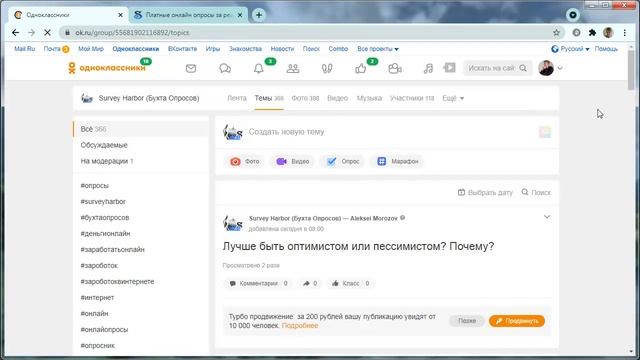Click the Продвинуть promote button
Screen dimensions: 640x360
coord(517,321)
